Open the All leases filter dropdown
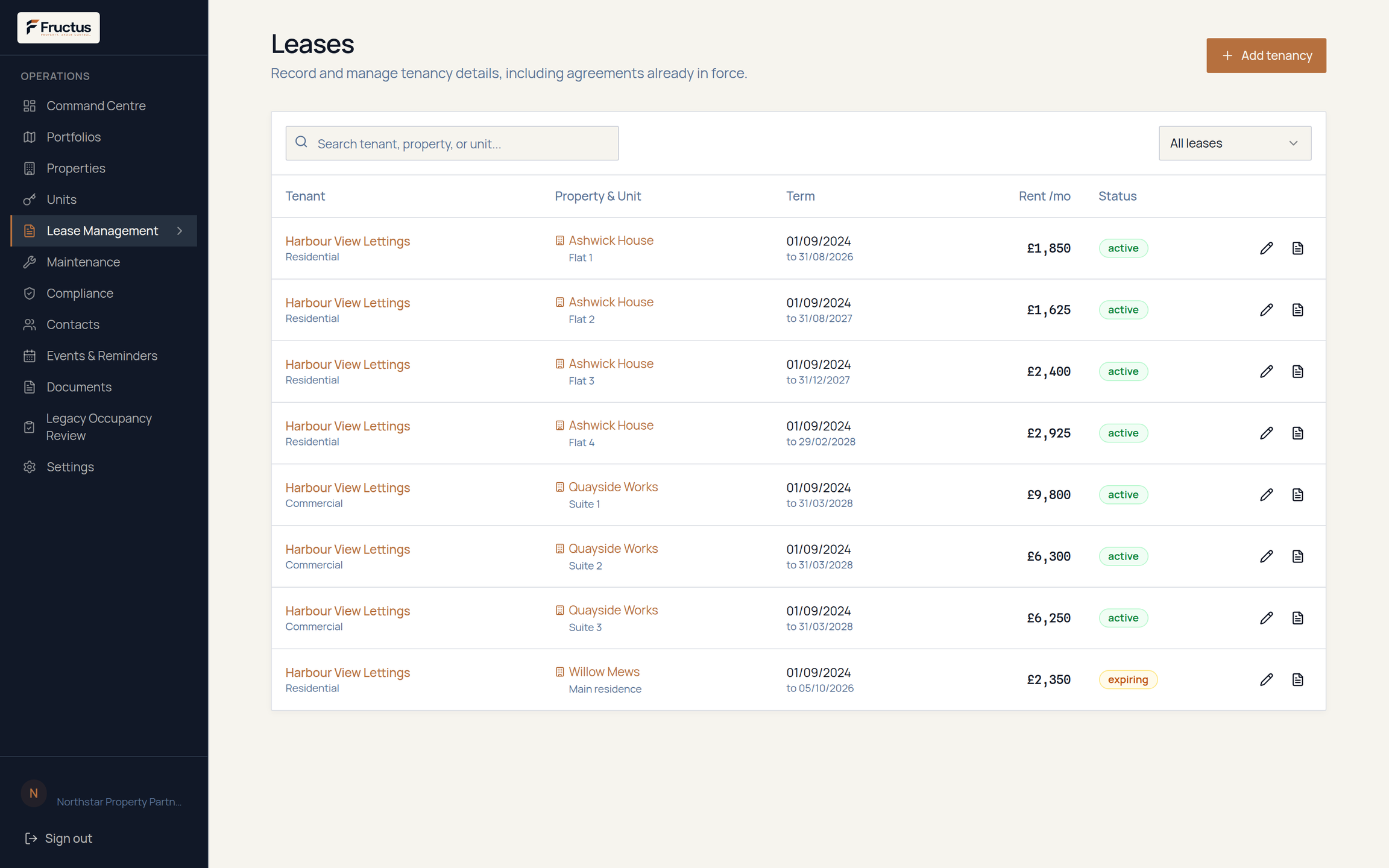 pyautogui.click(x=1235, y=143)
